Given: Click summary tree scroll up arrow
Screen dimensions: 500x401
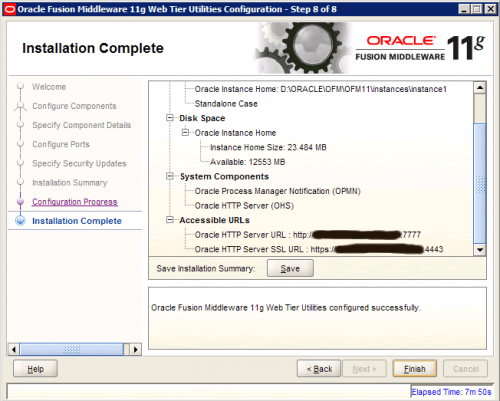Looking at the screenshot, I should pyautogui.click(x=480, y=87).
